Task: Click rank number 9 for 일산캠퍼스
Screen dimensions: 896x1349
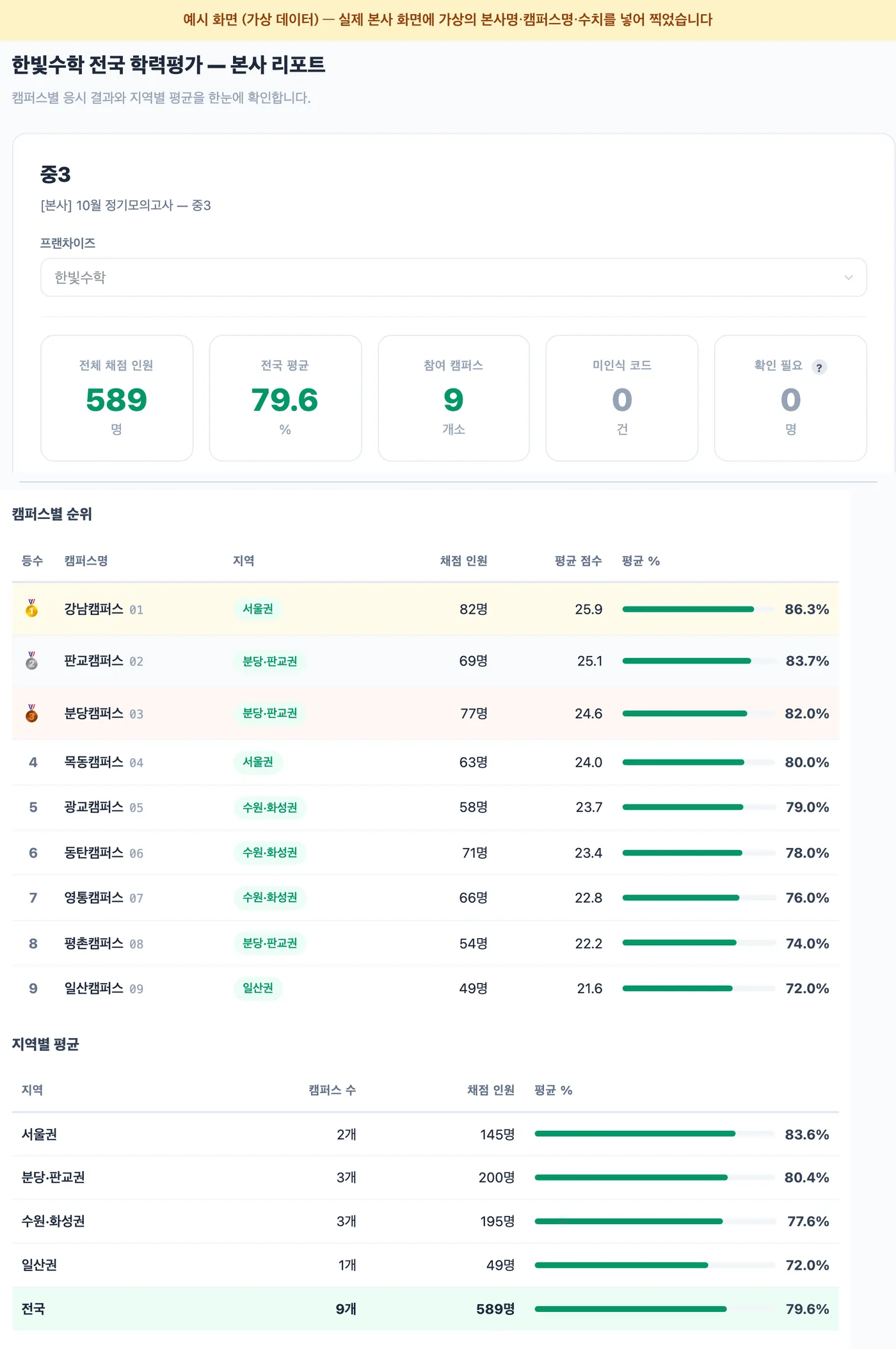Action: (33, 988)
